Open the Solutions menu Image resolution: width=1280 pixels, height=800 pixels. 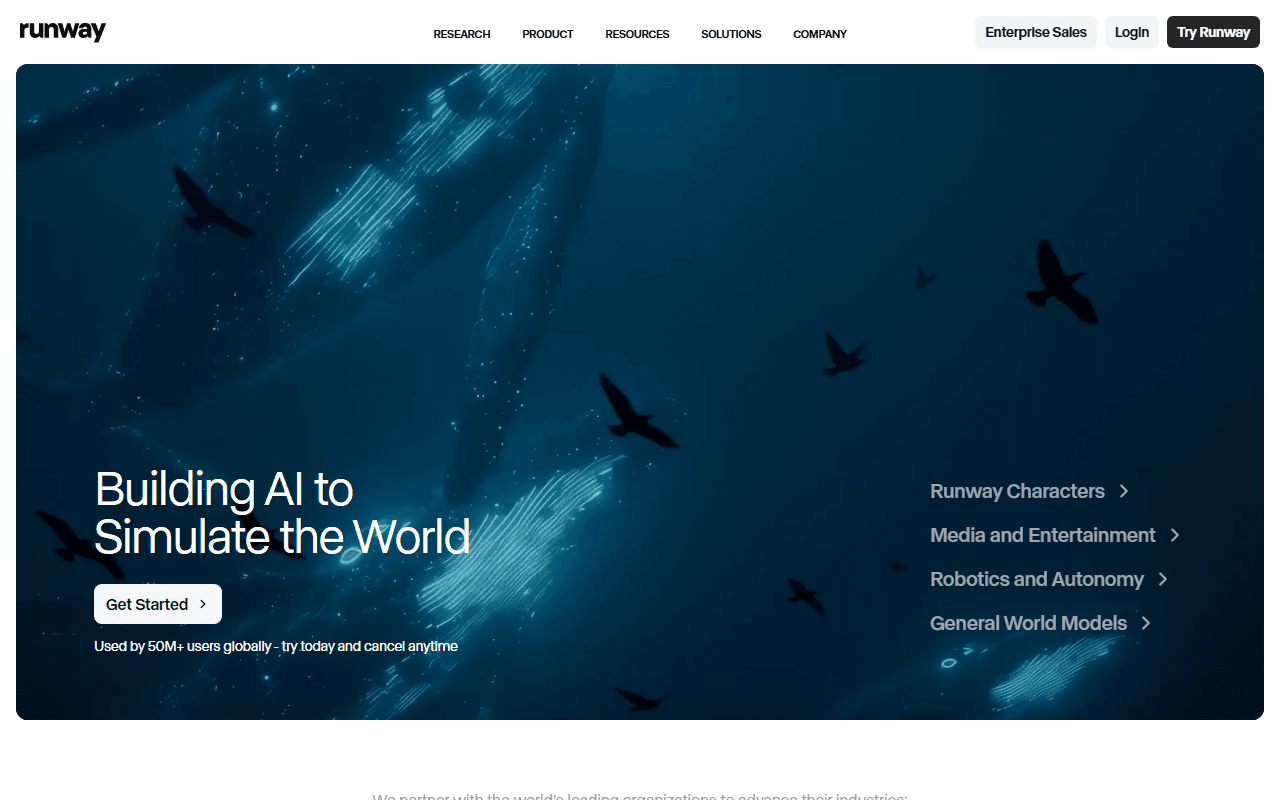[x=731, y=34]
